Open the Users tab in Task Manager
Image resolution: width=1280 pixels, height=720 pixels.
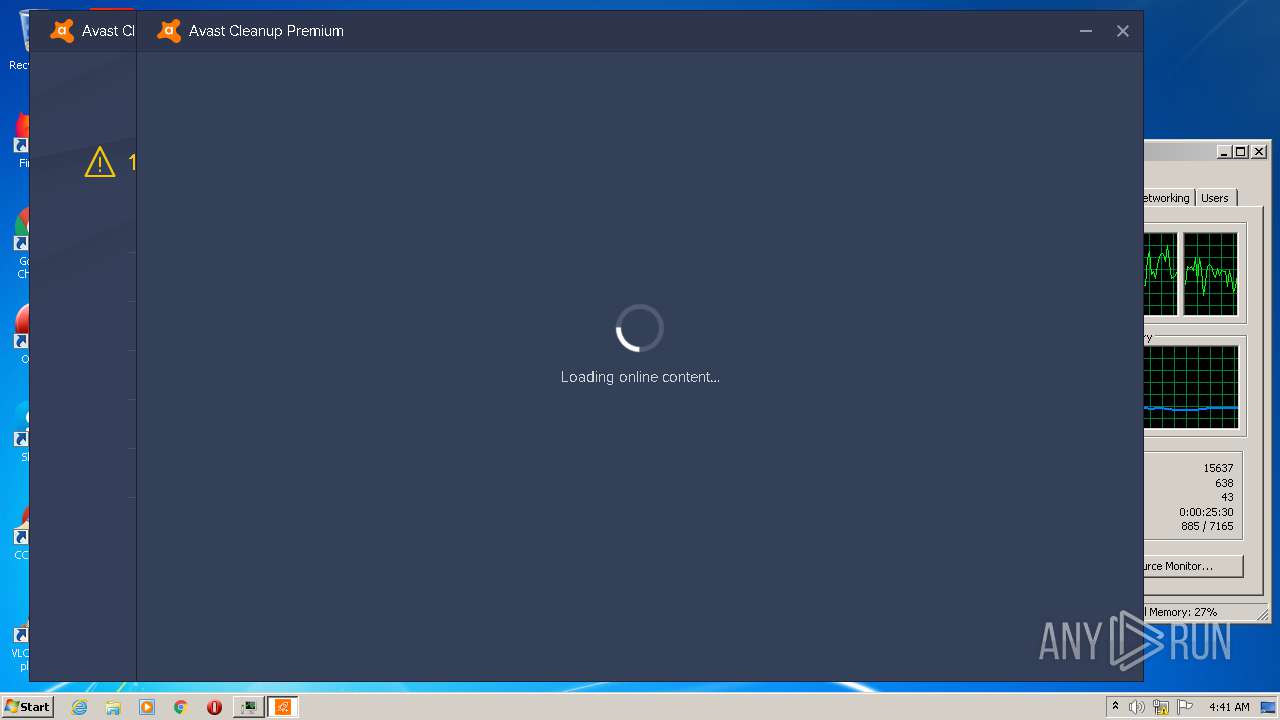pyautogui.click(x=1215, y=198)
